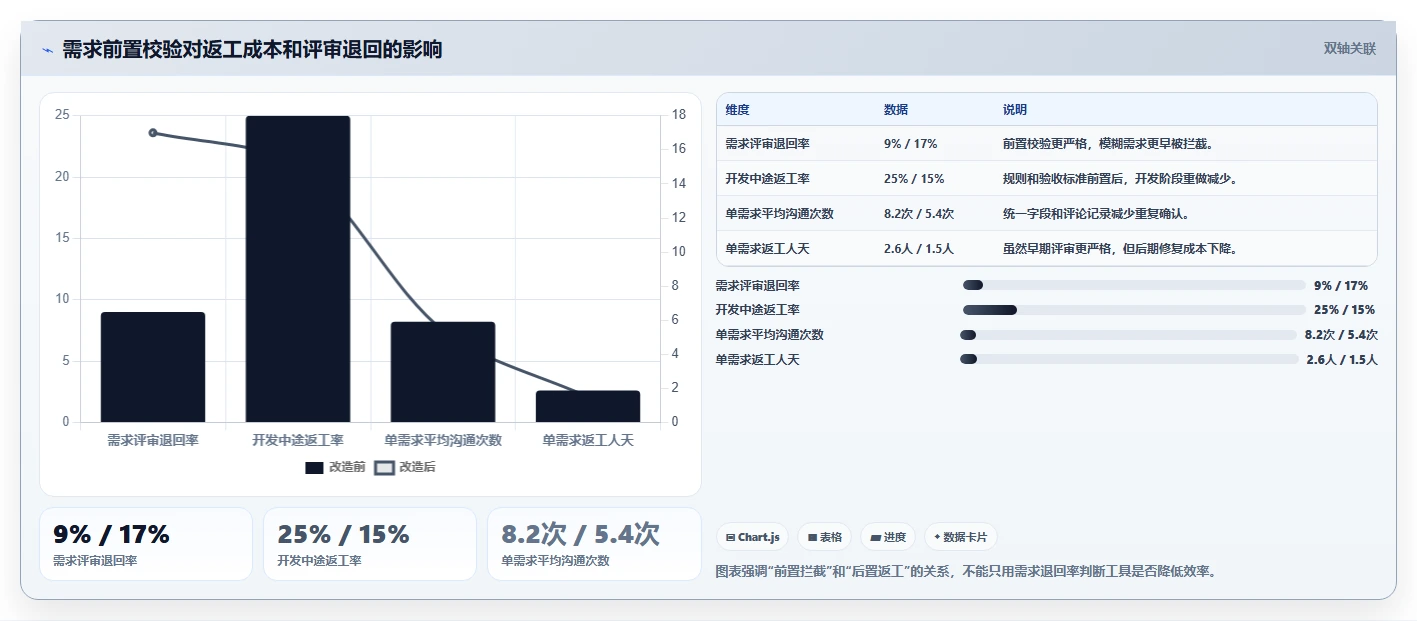Open the 8.2次 / 5.4次 stat card
1417x621 pixels.
(x=594, y=544)
